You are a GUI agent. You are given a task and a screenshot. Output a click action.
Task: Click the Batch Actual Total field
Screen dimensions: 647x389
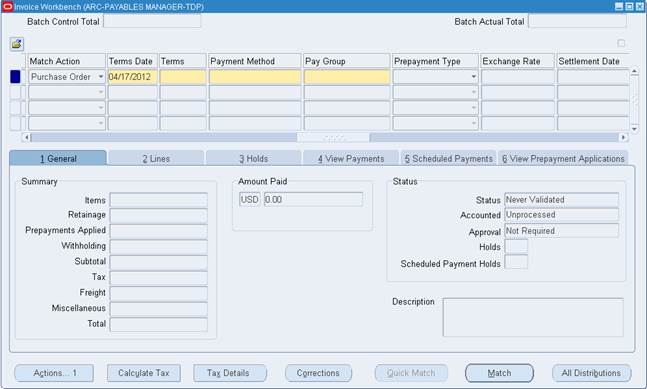click(x=577, y=21)
